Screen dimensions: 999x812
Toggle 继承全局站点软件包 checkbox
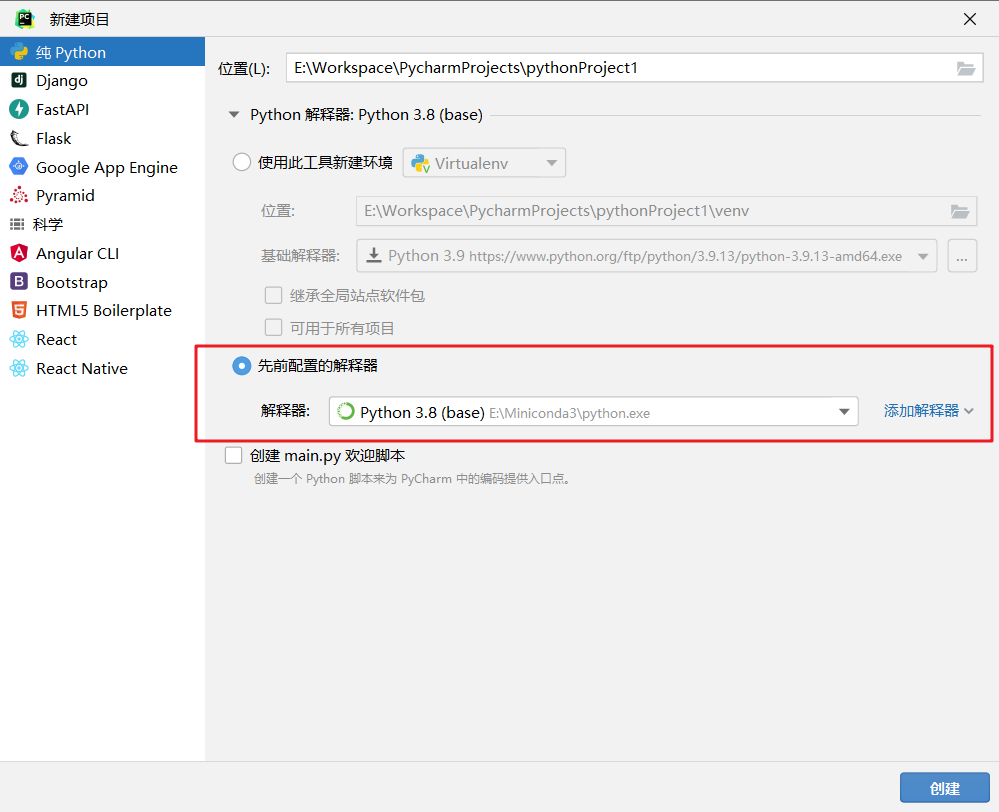(273, 295)
